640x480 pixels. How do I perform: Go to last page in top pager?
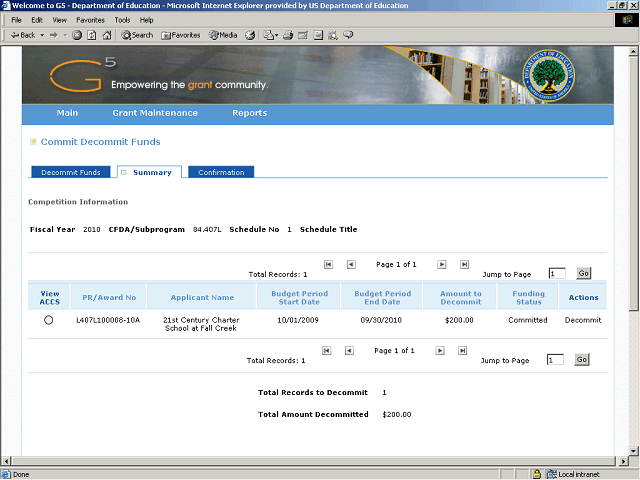coord(464,264)
